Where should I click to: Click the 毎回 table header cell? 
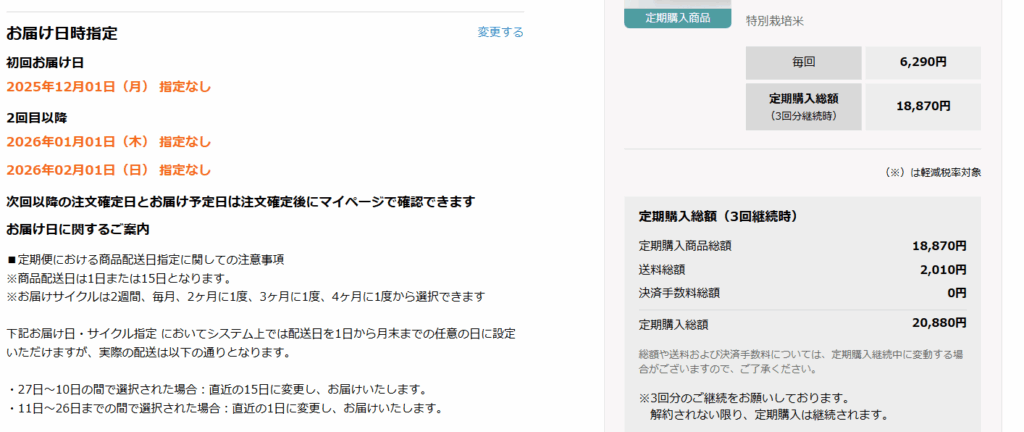tap(803, 62)
